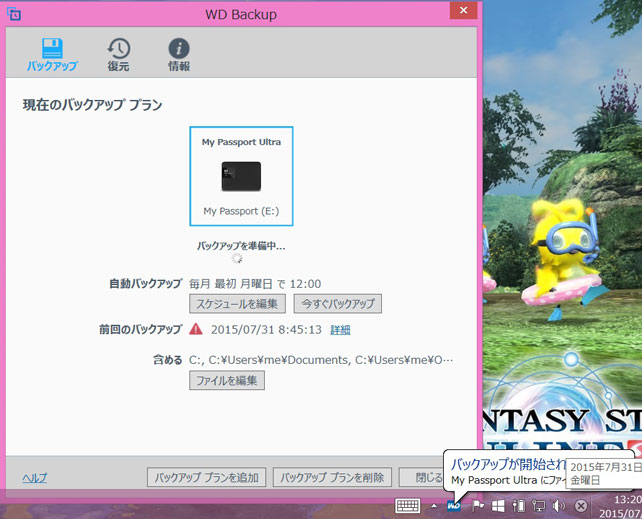Click バックアップ プランを追加 (Add Backup Plan)
The width and height of the screenshot is (642, 519).
(x=206, y=478)
